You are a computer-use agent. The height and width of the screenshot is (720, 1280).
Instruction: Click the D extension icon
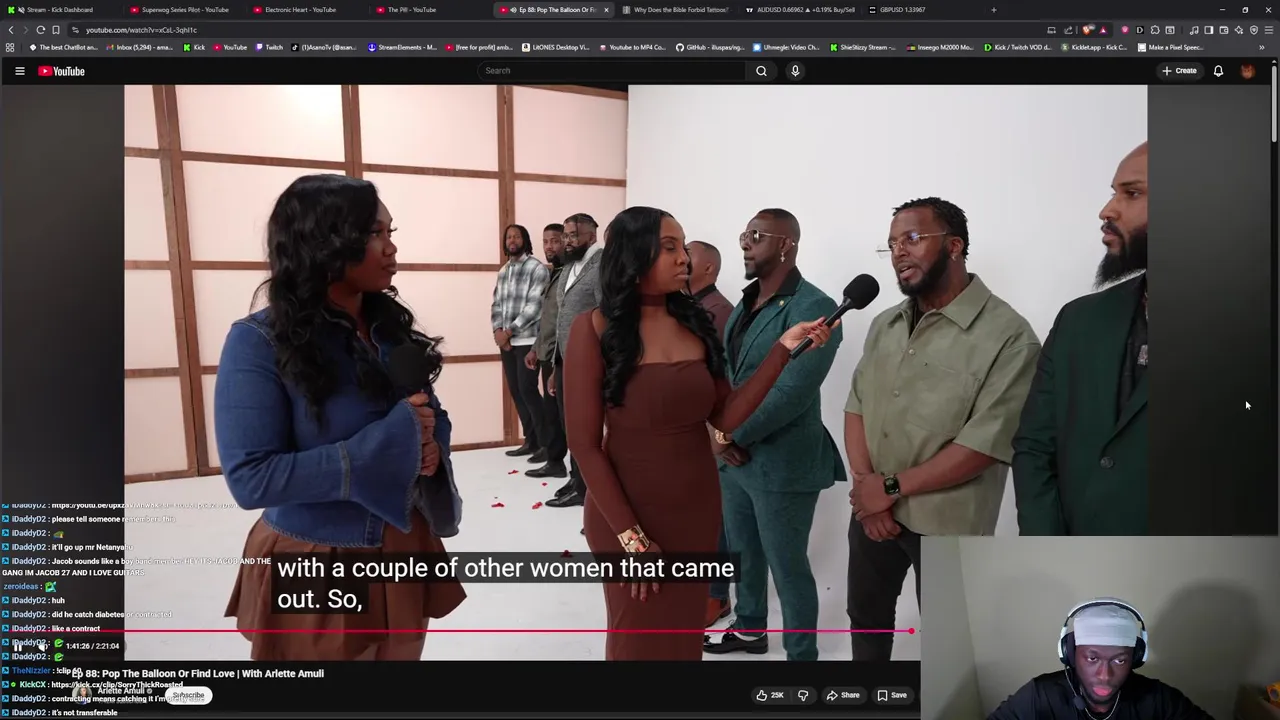click(1140, 30)
